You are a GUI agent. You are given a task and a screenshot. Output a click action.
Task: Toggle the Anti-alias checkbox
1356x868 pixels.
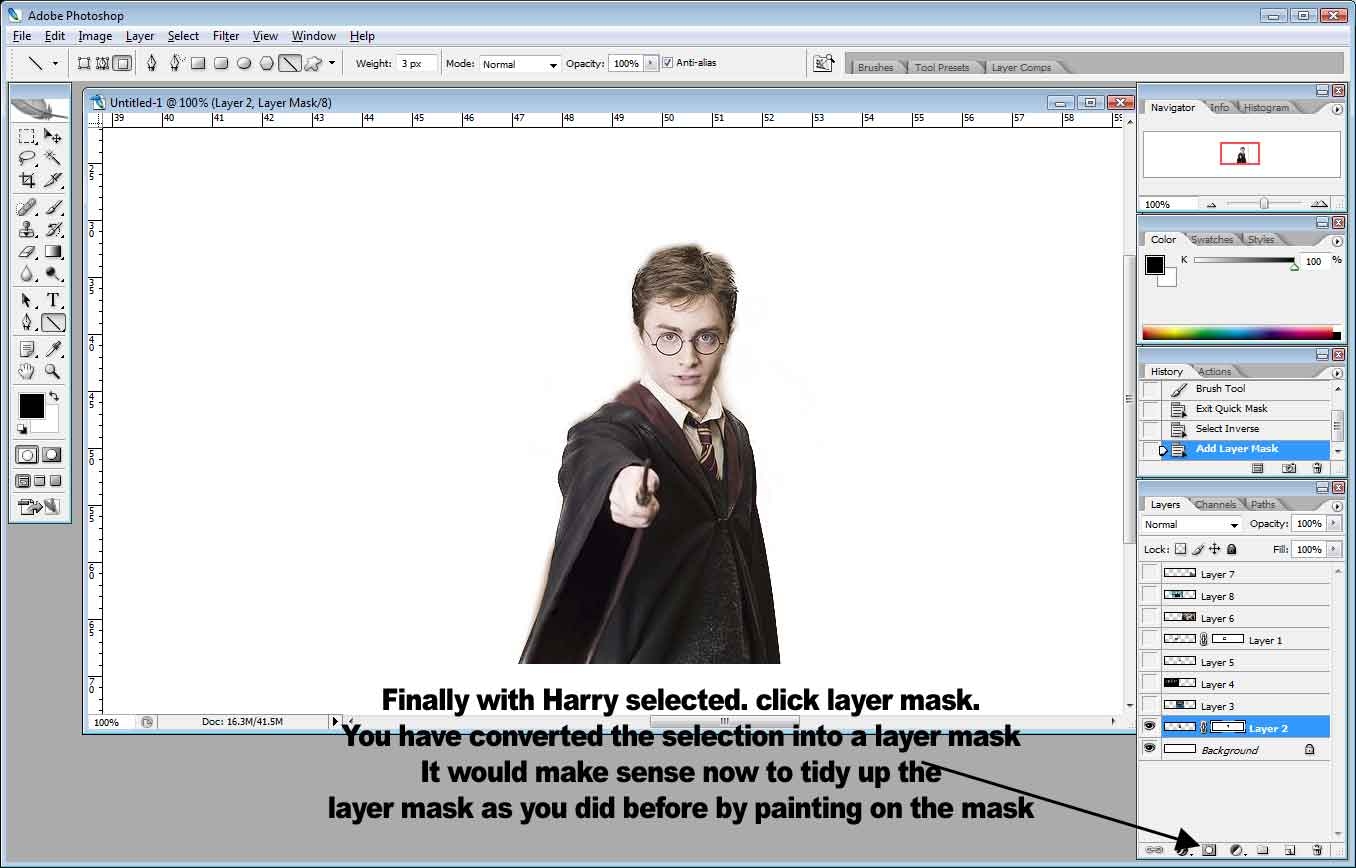[x=668, y=63]
